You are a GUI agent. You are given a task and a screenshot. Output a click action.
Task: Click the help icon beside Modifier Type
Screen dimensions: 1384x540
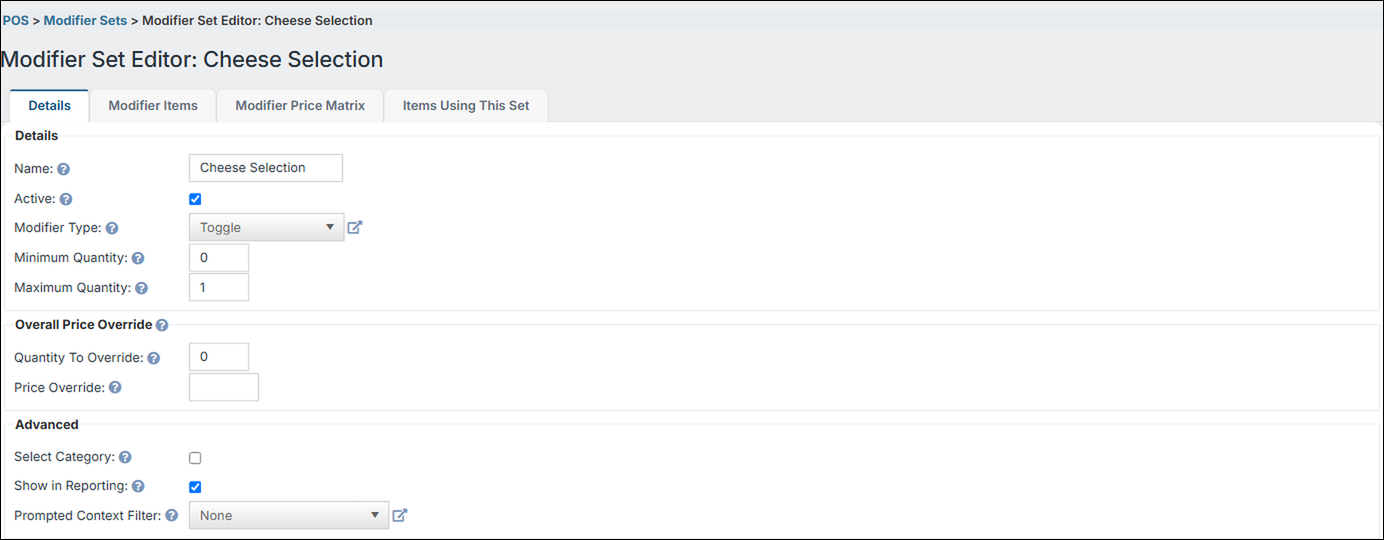(112, 228)
